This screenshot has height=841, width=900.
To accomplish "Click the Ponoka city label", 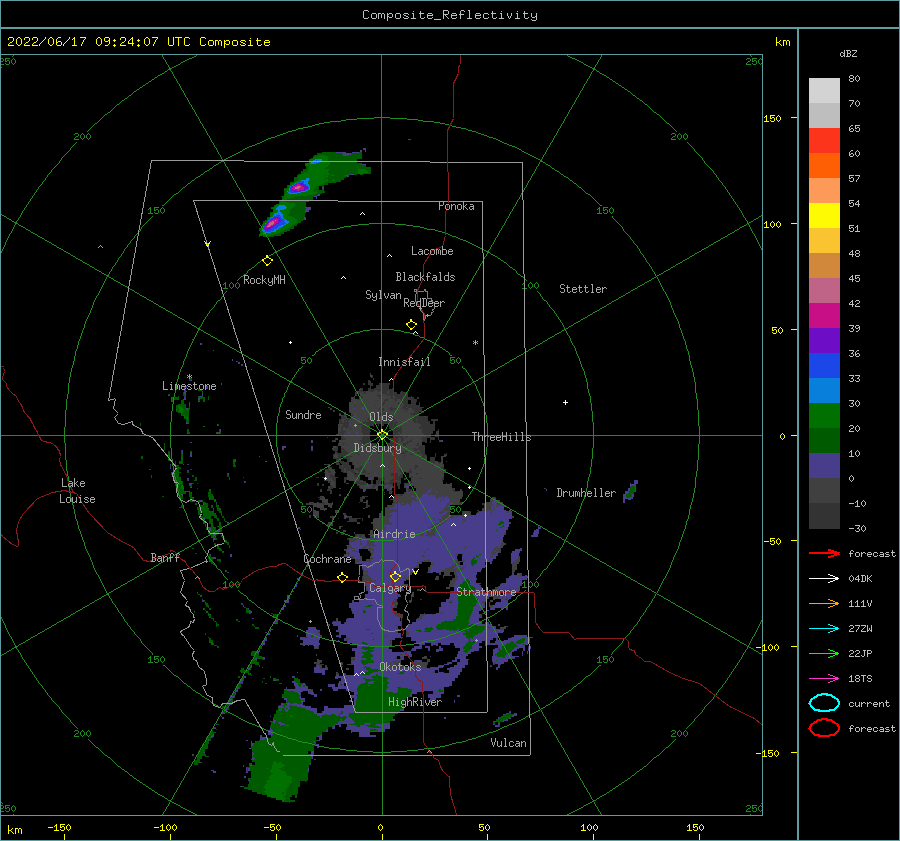I will pos(456,206).
